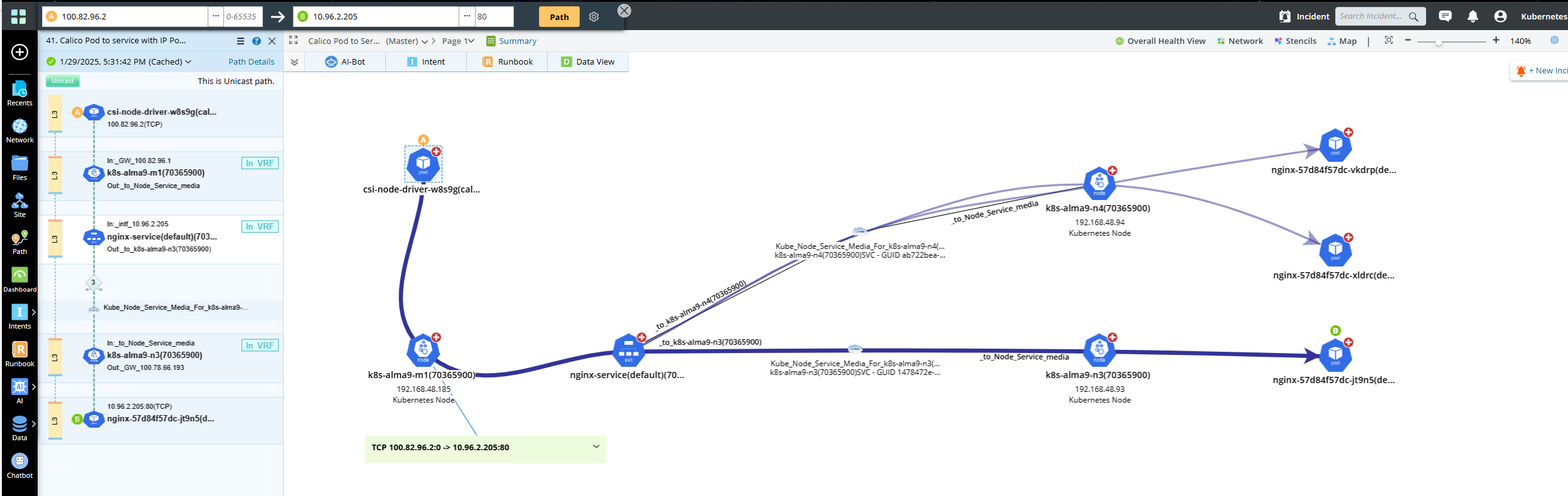Open path panel hamburger menu
This screenshot has height=496, width=1568.
click(x=240, y=41)
